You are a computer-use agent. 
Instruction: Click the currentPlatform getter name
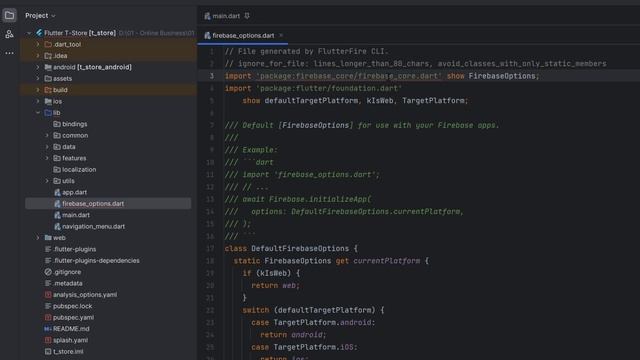pos(387,261)
